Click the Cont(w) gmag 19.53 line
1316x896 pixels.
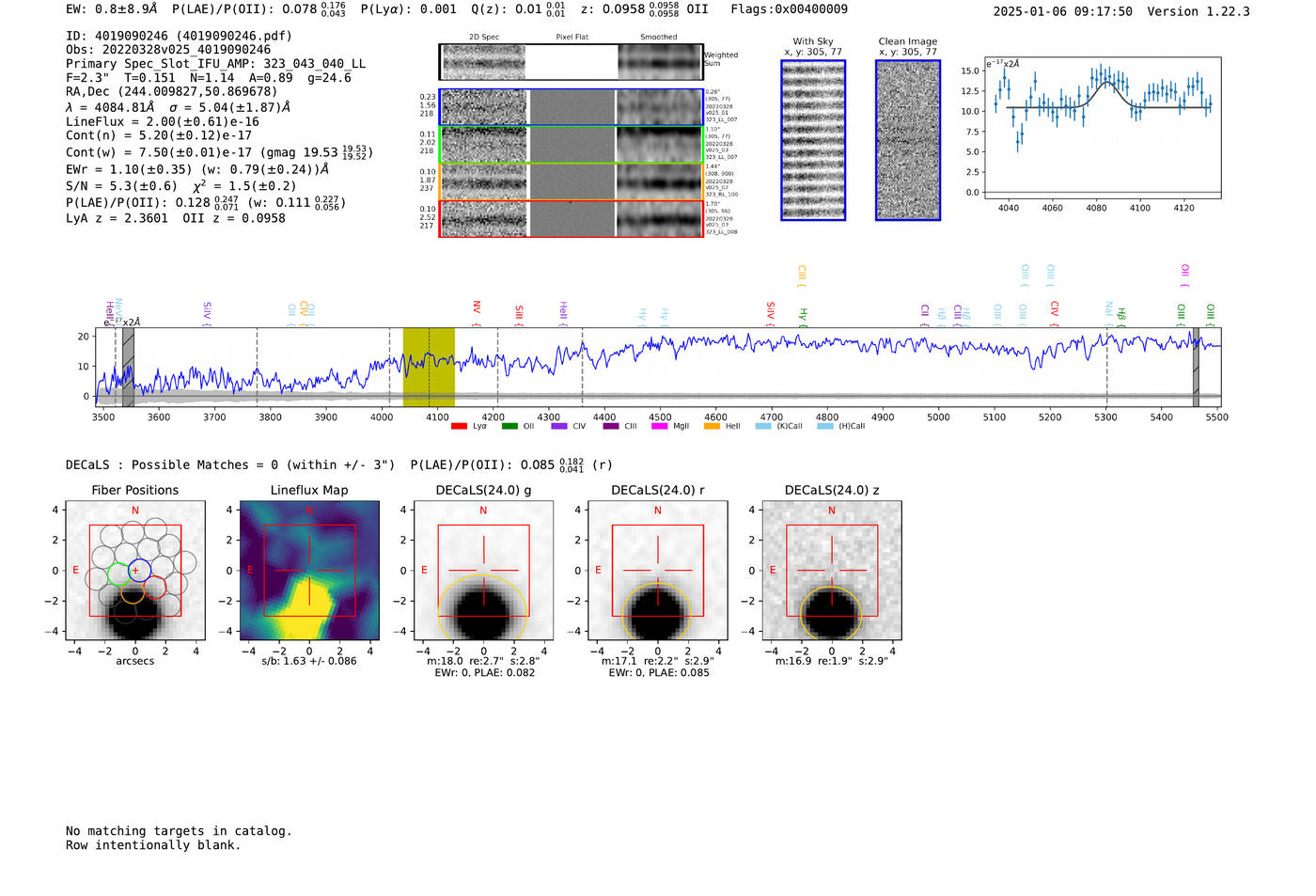[x=220, y=152]
